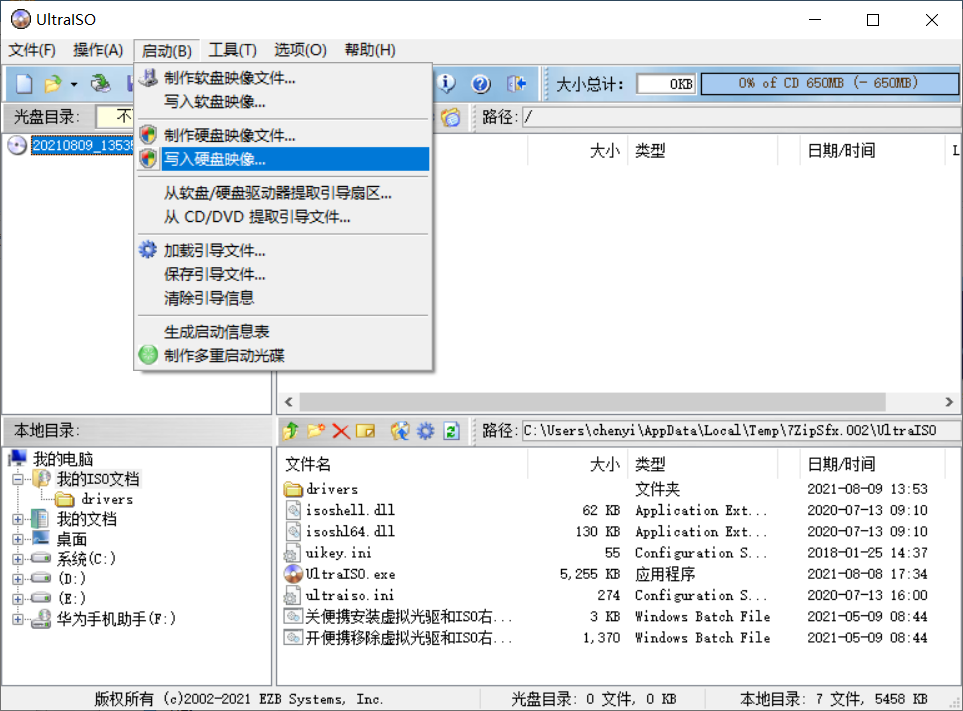Select ultraiso.ini in file list
Image resolution: width=963 pixels, height=711 pixels.
click(350, 595)
